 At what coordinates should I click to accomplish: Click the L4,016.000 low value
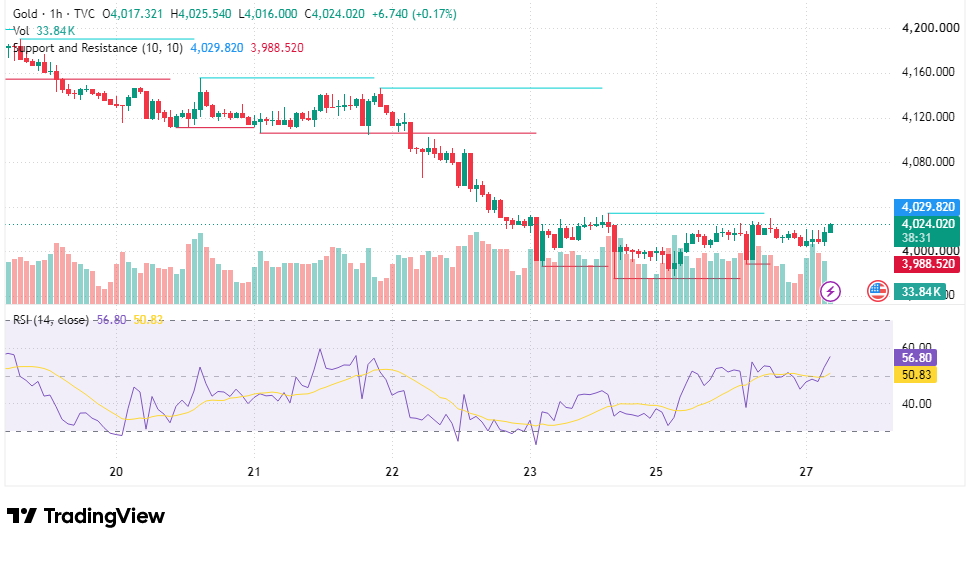pyautogui.click(x=268, y=14)
